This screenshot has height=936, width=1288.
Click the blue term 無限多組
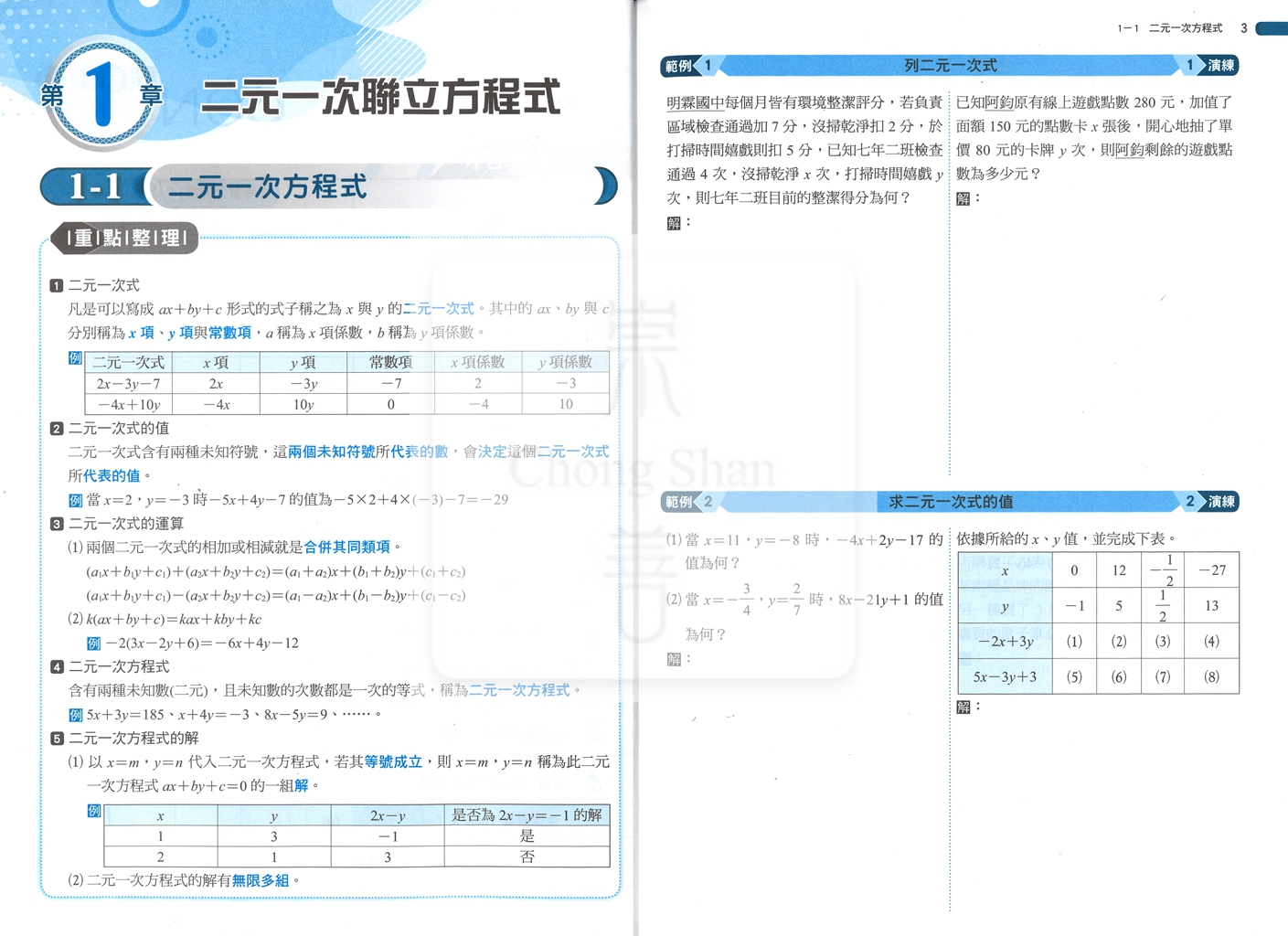coord(261,880)
